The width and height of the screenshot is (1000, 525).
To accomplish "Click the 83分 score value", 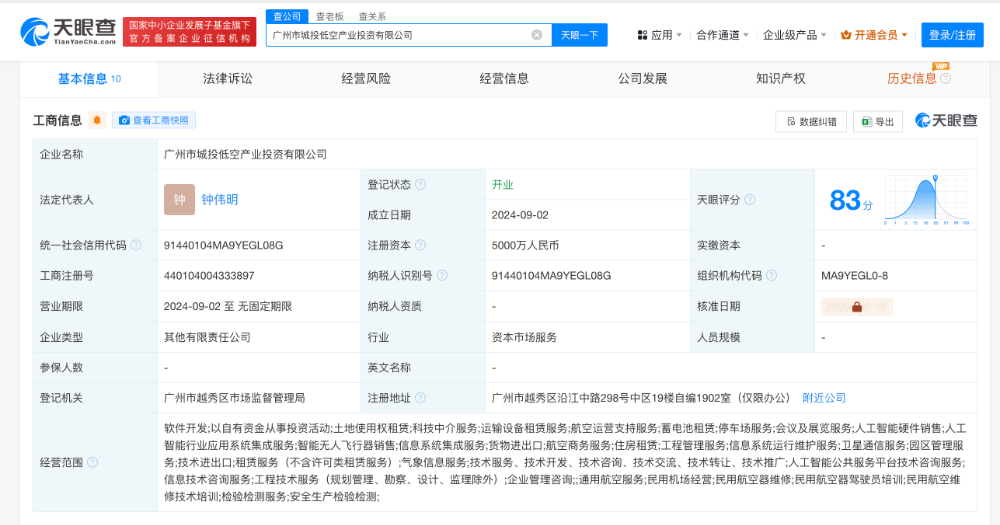I will (851, 200).
